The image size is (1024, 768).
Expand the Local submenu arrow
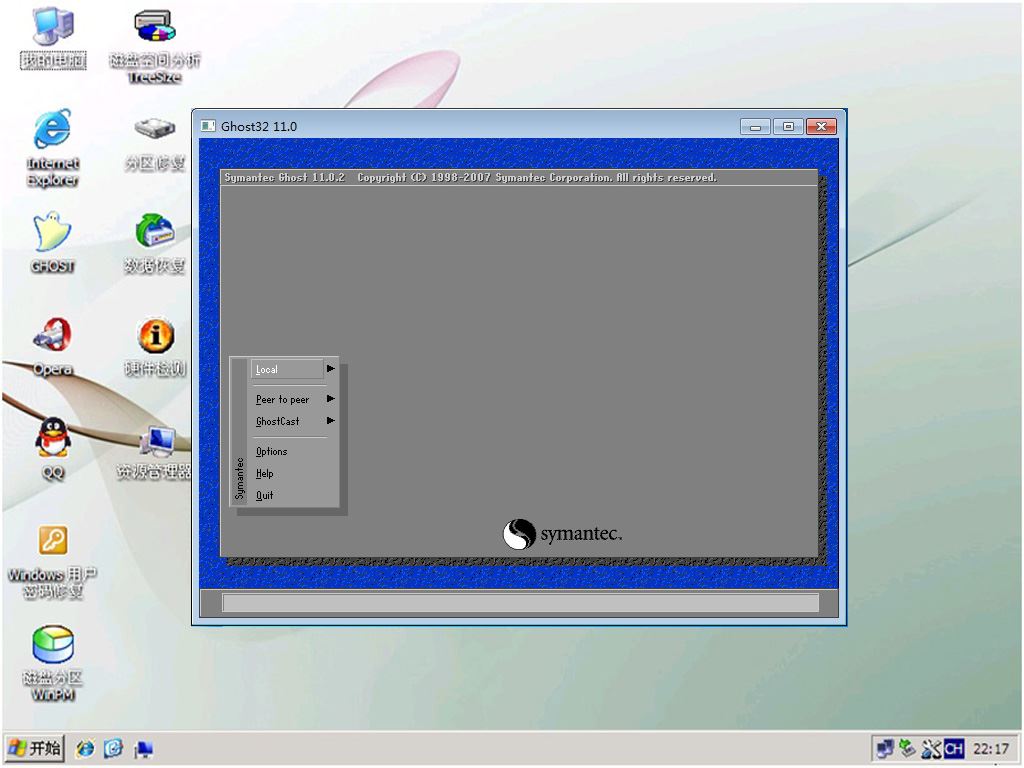point(330,368)
